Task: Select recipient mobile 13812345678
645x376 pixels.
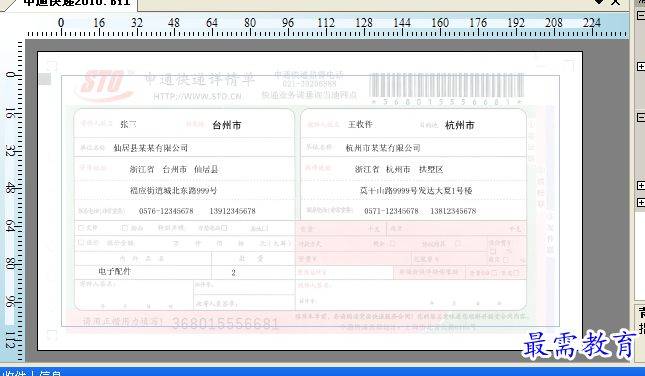Action: [453, 211]
